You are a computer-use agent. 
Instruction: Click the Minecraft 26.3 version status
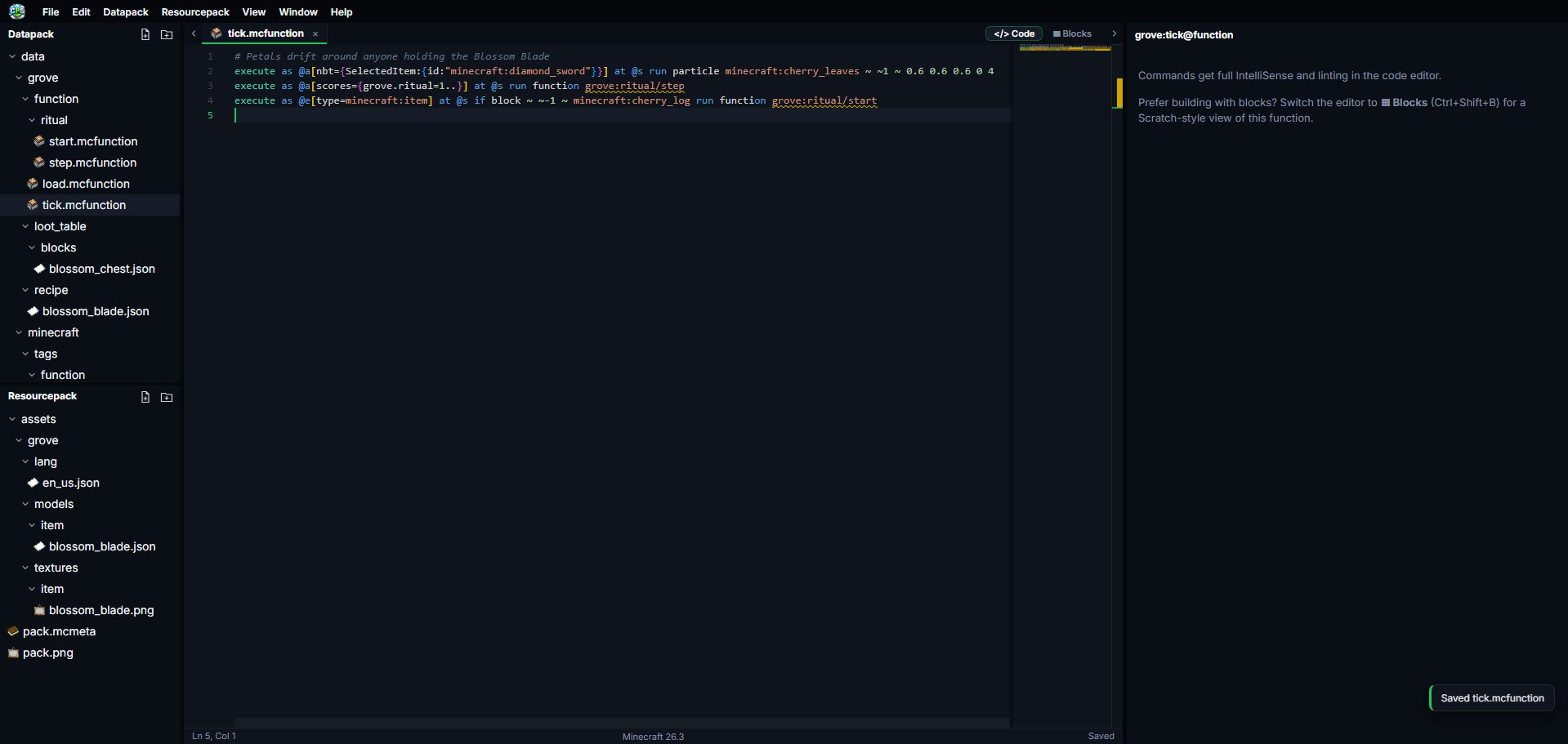(x=653, y=737)
